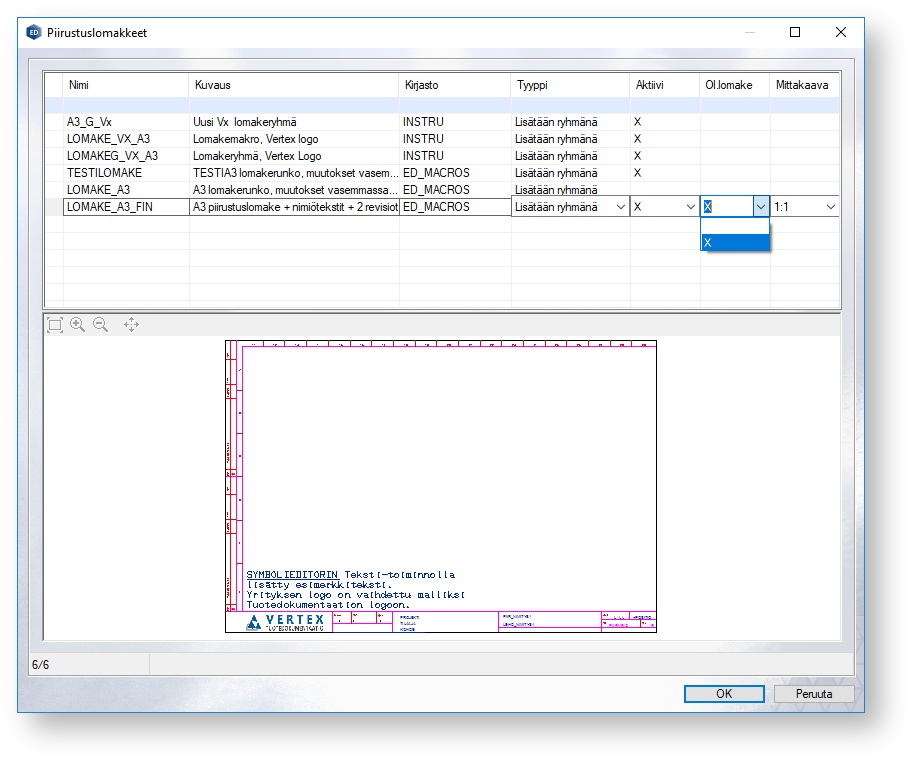
Task: Expand the Tyyppi dropdown for LOMAKE_A3_FIN
Action: 620,207
